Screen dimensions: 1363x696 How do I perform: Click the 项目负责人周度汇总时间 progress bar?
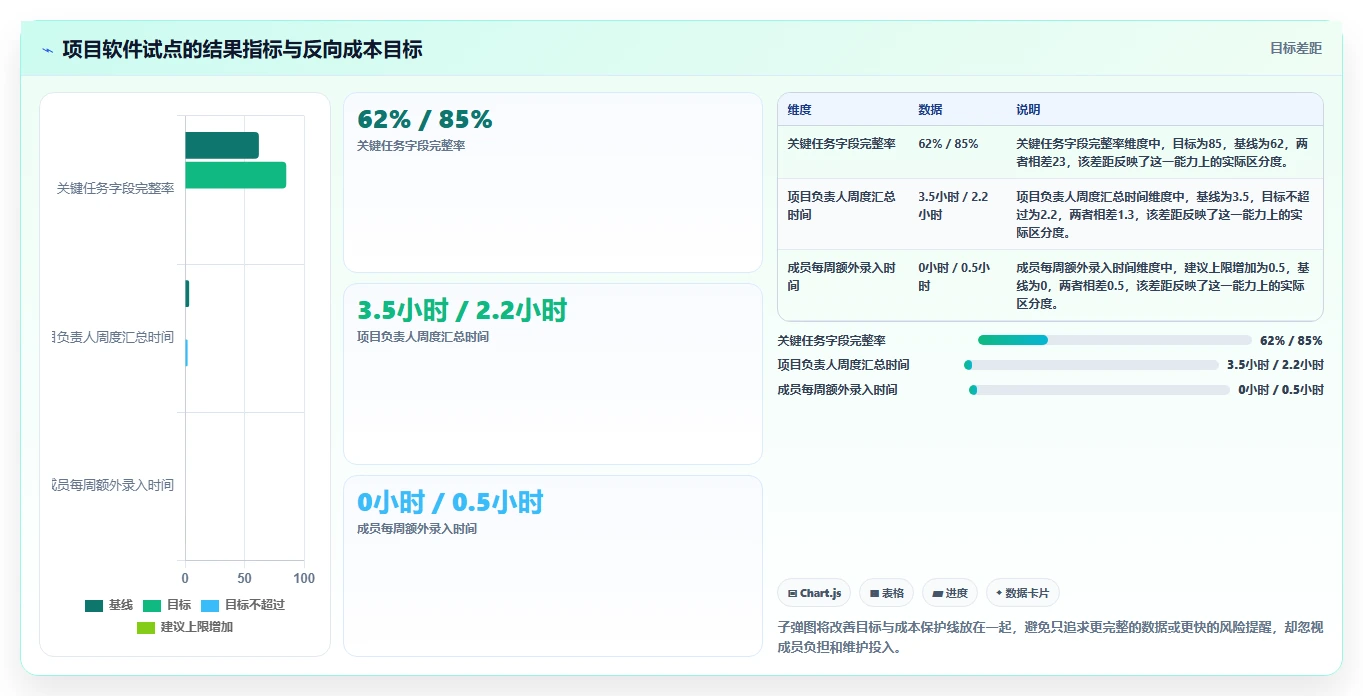tap(1091, 365)
